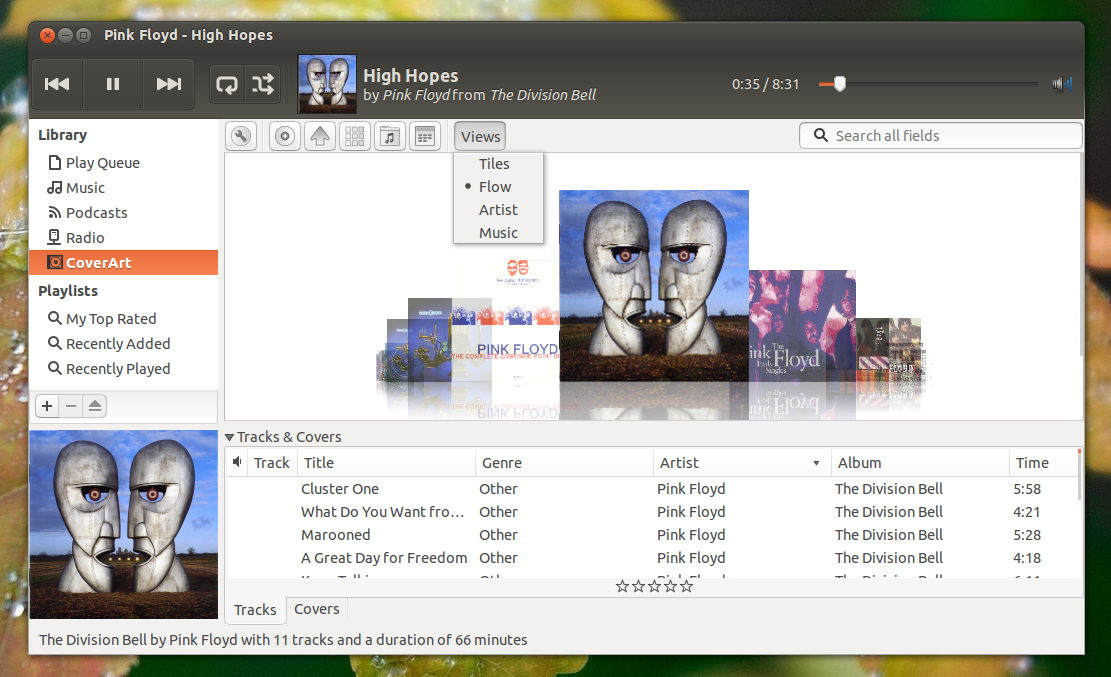Open Radio in Library sidebar
Image resolution: width=1111 pixels, height=677 pixels.
point(123,237)
